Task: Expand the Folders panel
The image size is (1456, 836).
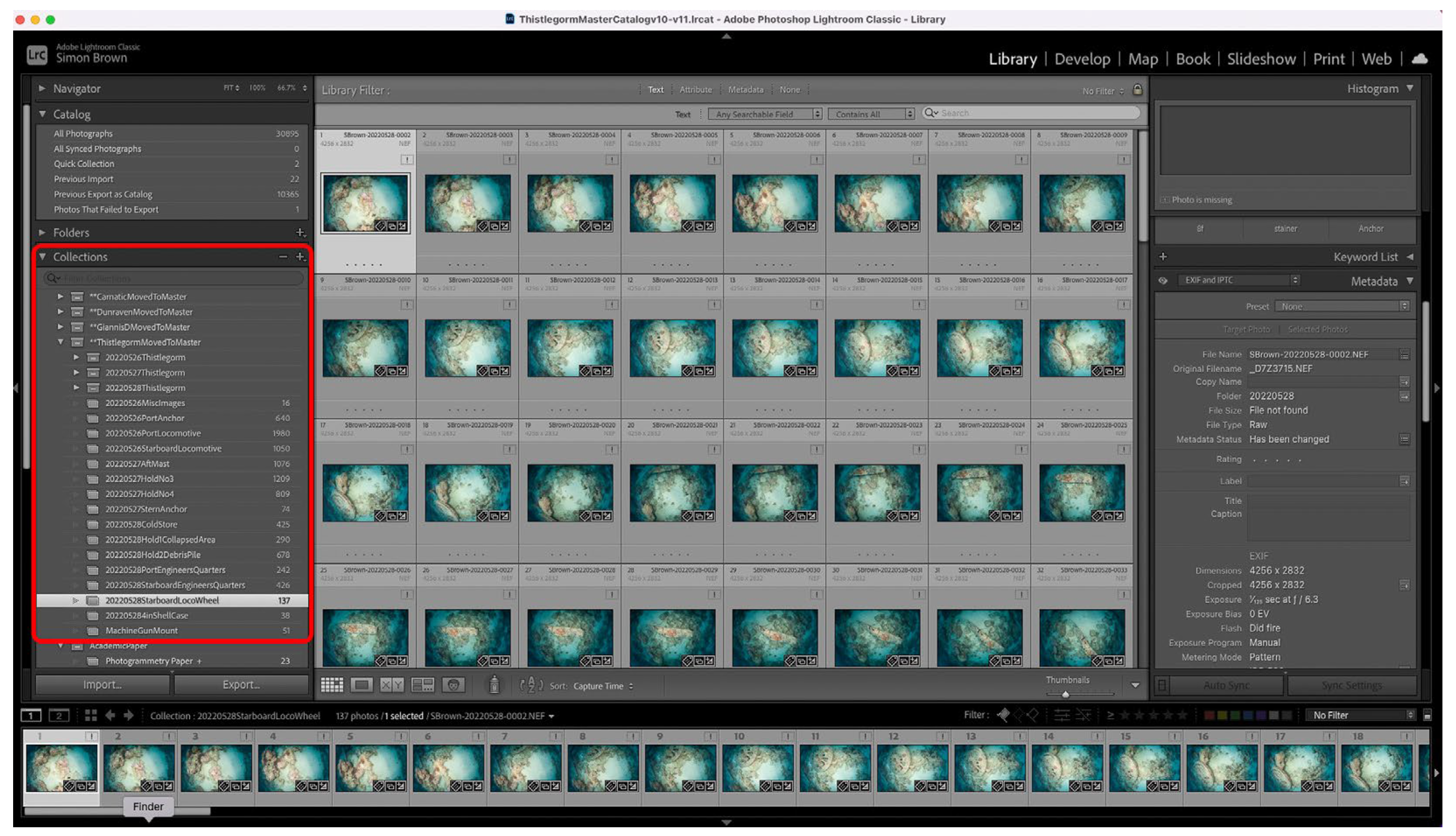Action: point(42,232)
